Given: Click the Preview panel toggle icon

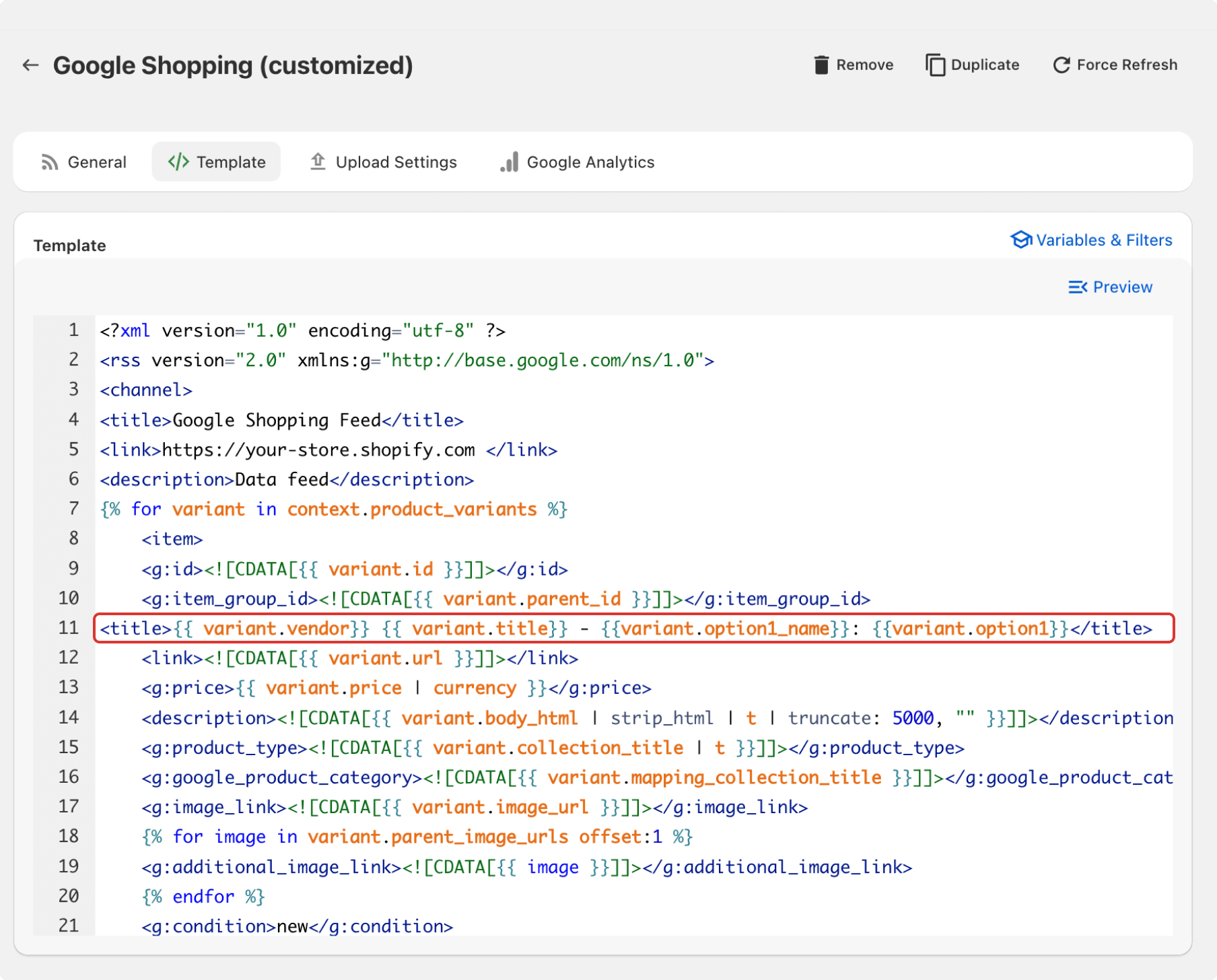Looking at the screenshot, I should [x=1078, y=287].
